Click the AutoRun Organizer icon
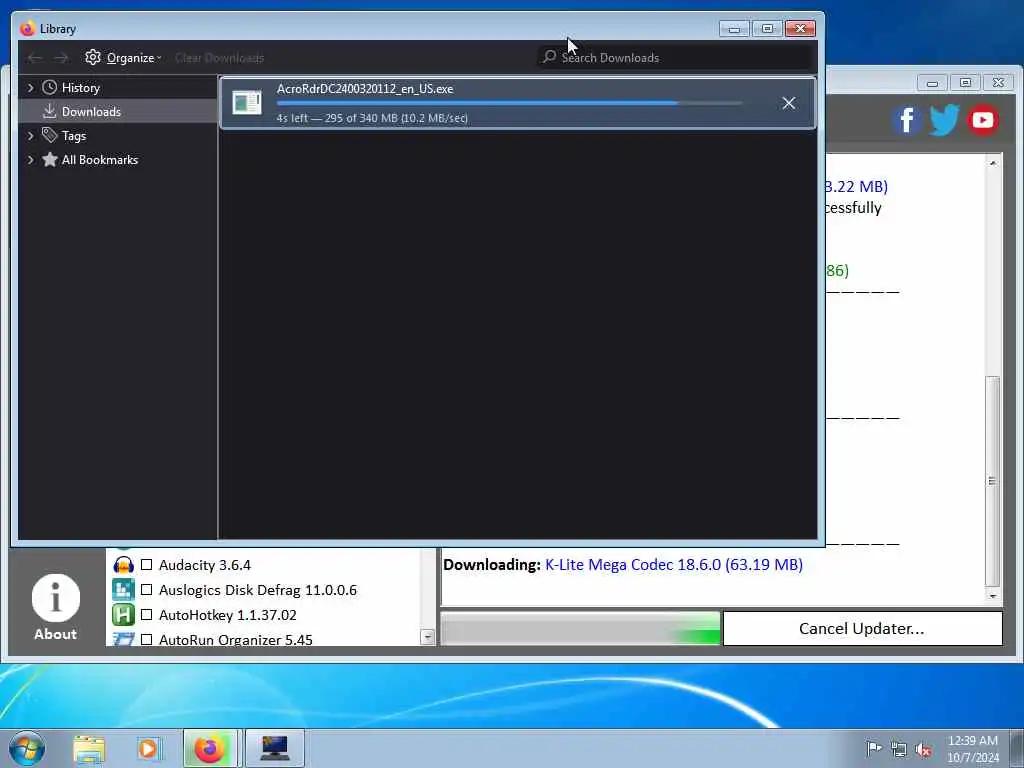Viewport: 1024px width, 768px height. pyautogui.click(x=123, y=639)
